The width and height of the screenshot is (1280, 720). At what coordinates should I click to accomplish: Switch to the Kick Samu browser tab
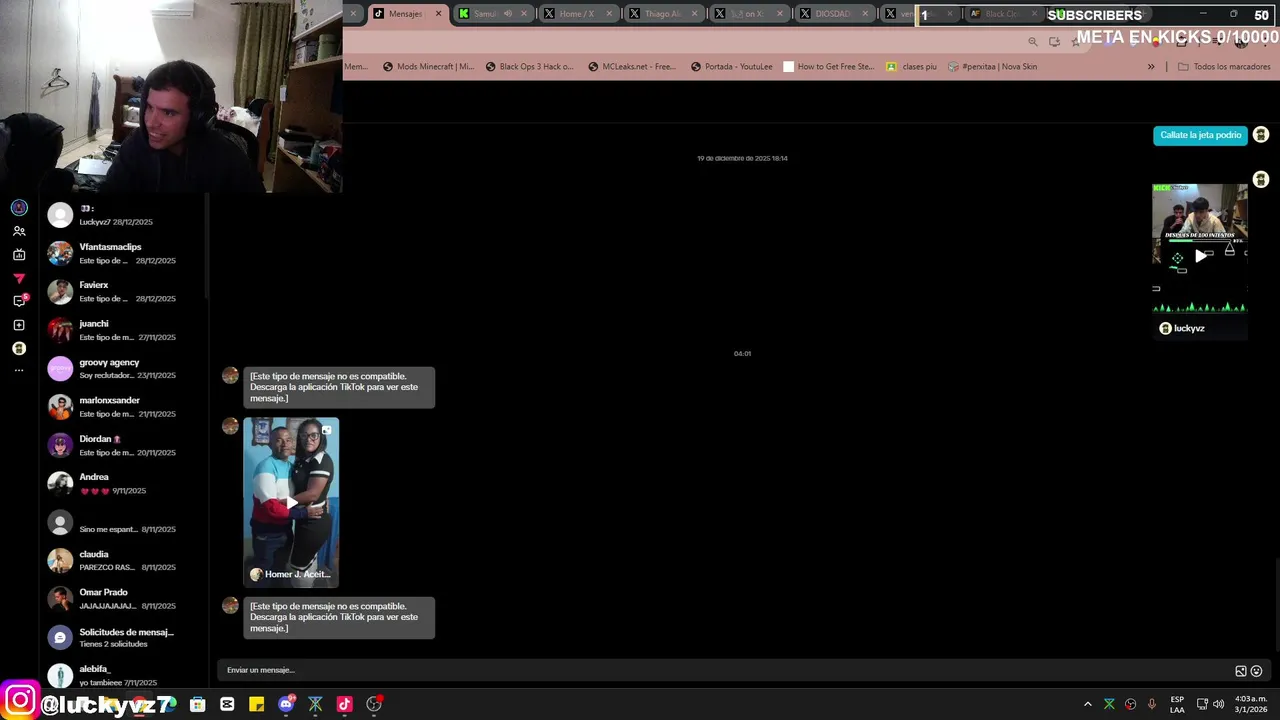click(484, 14)
